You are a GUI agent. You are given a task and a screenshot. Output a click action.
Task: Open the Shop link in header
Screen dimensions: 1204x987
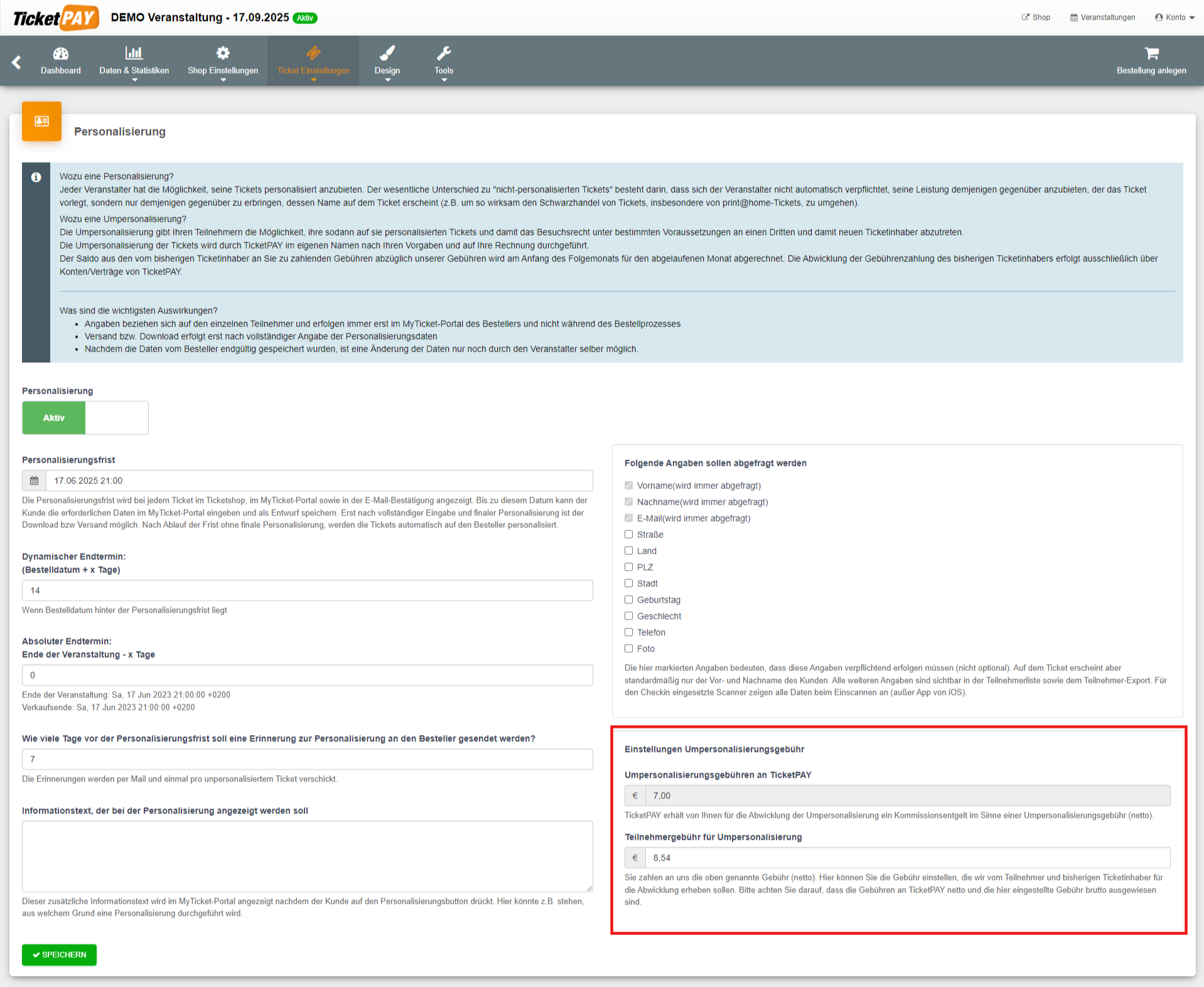coord(1036,18)
